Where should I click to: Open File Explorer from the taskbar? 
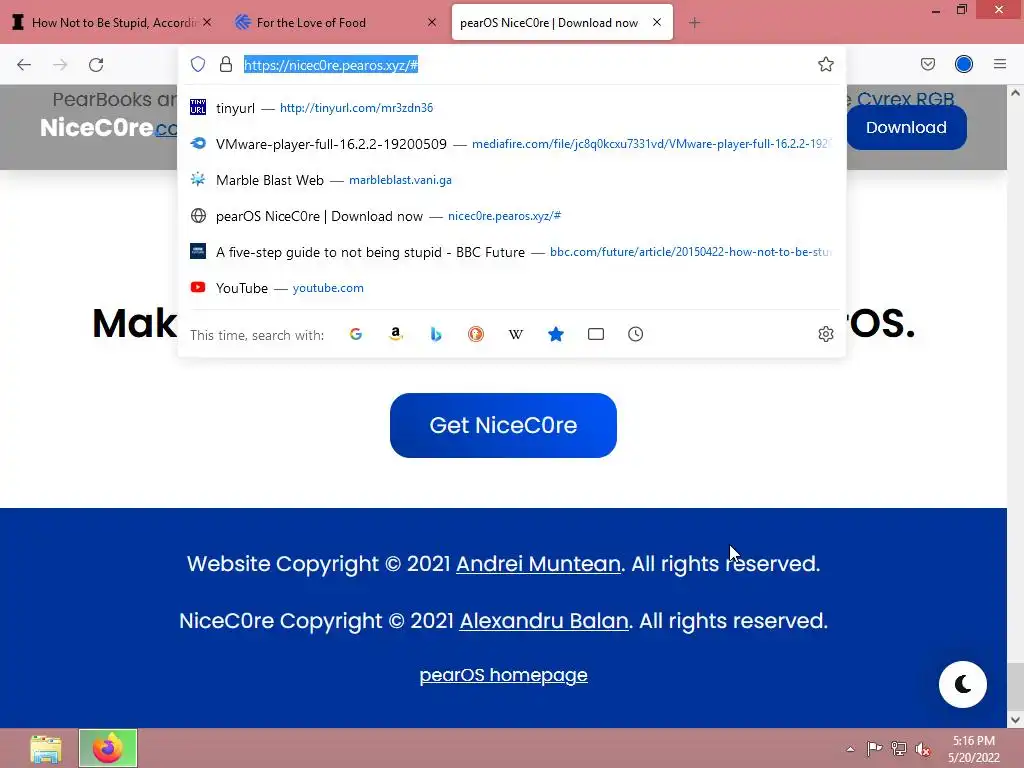point(46,748)
